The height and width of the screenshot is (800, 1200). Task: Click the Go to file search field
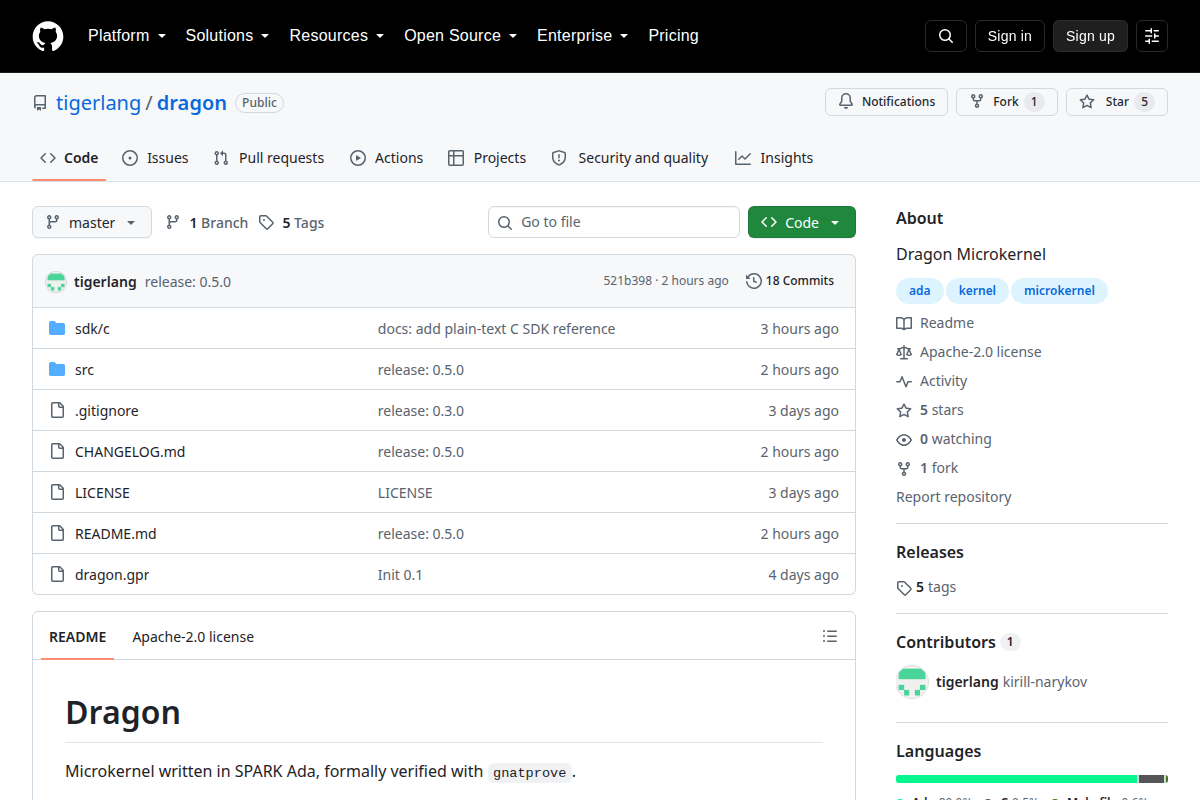[x=614, y=222]
